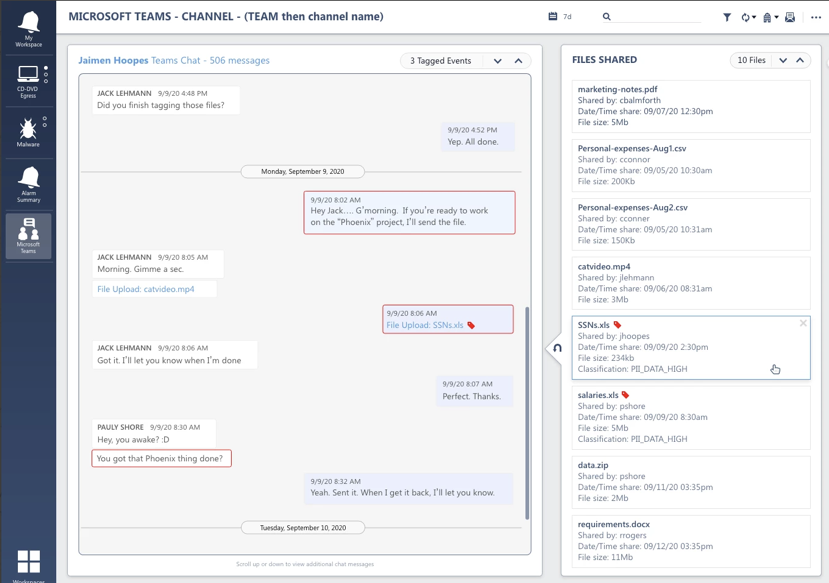Open the 7d calendar date range
The width and height of the screenshot is (829, 583).
(x=560, y=17)
